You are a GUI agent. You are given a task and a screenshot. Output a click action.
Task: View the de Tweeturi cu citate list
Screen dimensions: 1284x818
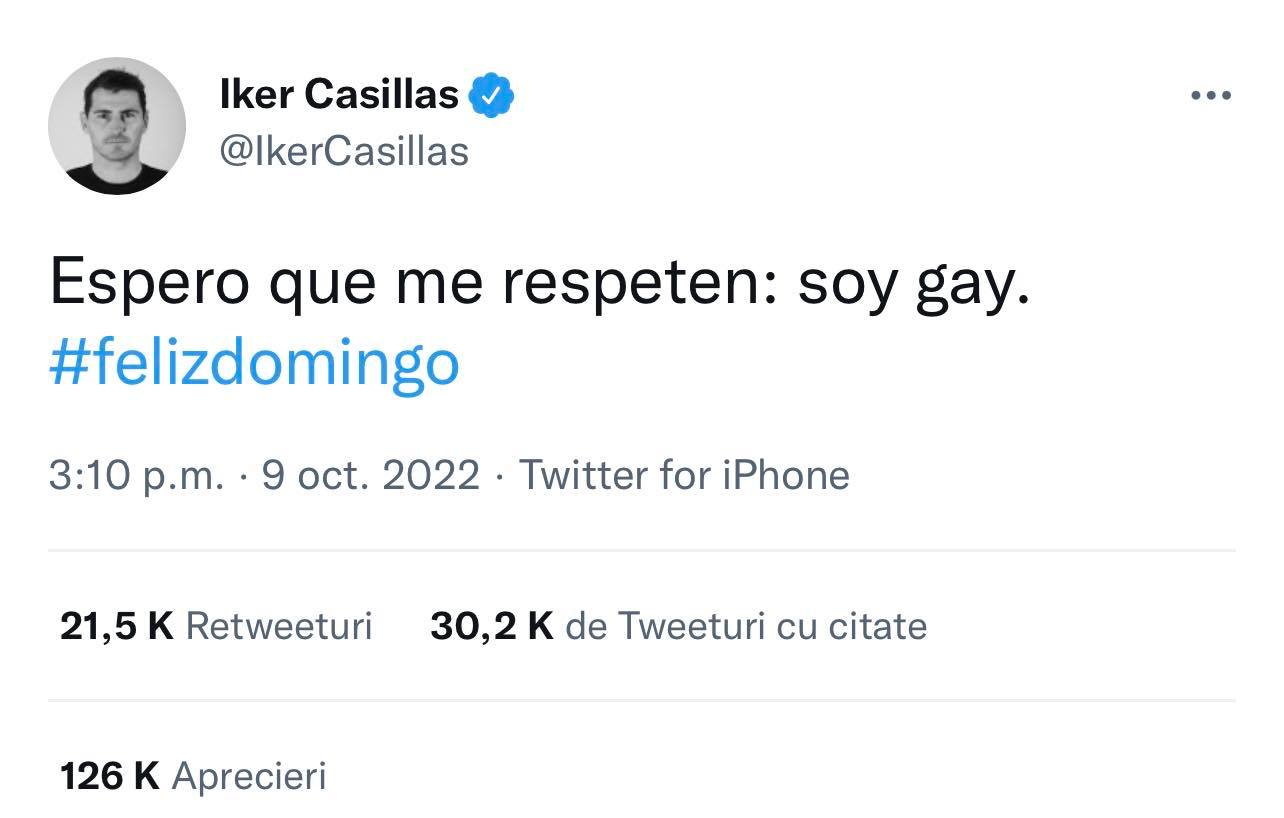[746, 626]
